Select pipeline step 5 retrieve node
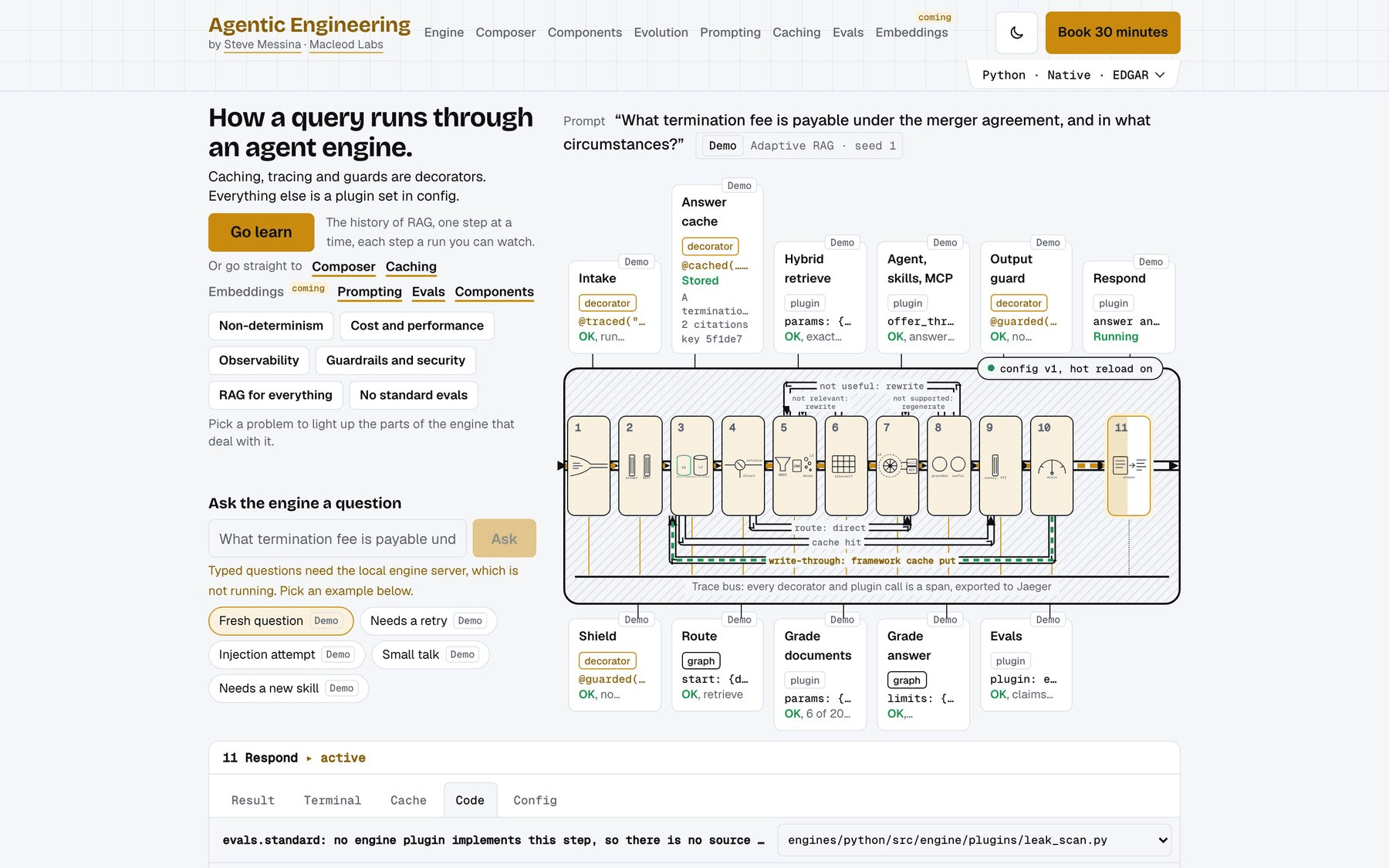This screenshot has width=1389, height=868. 795,466
